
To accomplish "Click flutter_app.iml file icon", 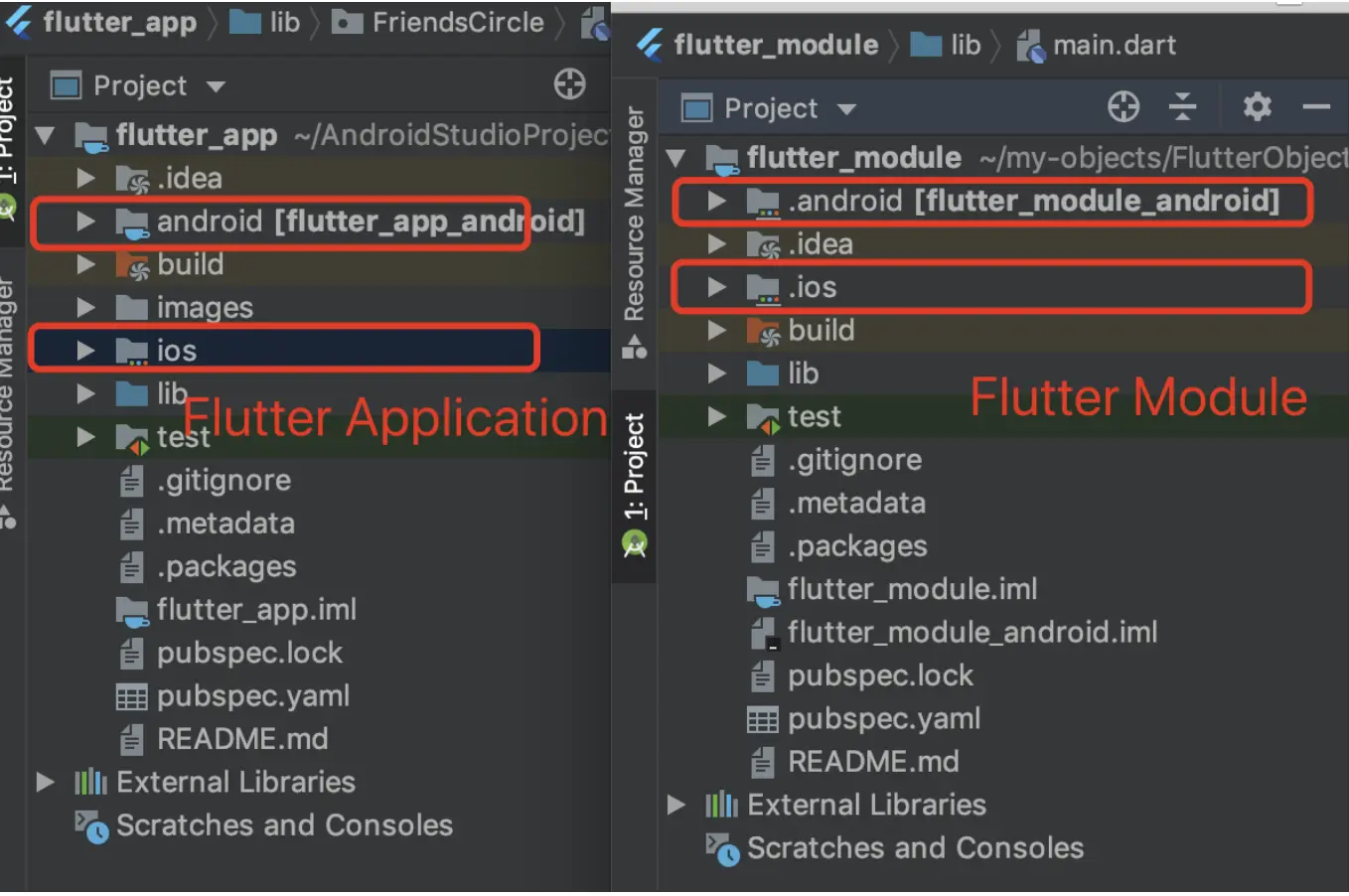I will (132, 611).
